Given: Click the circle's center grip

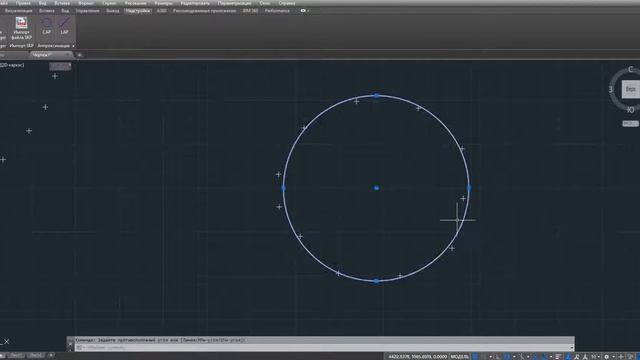Looking at the screenshot, I should (x=376, y=188).
